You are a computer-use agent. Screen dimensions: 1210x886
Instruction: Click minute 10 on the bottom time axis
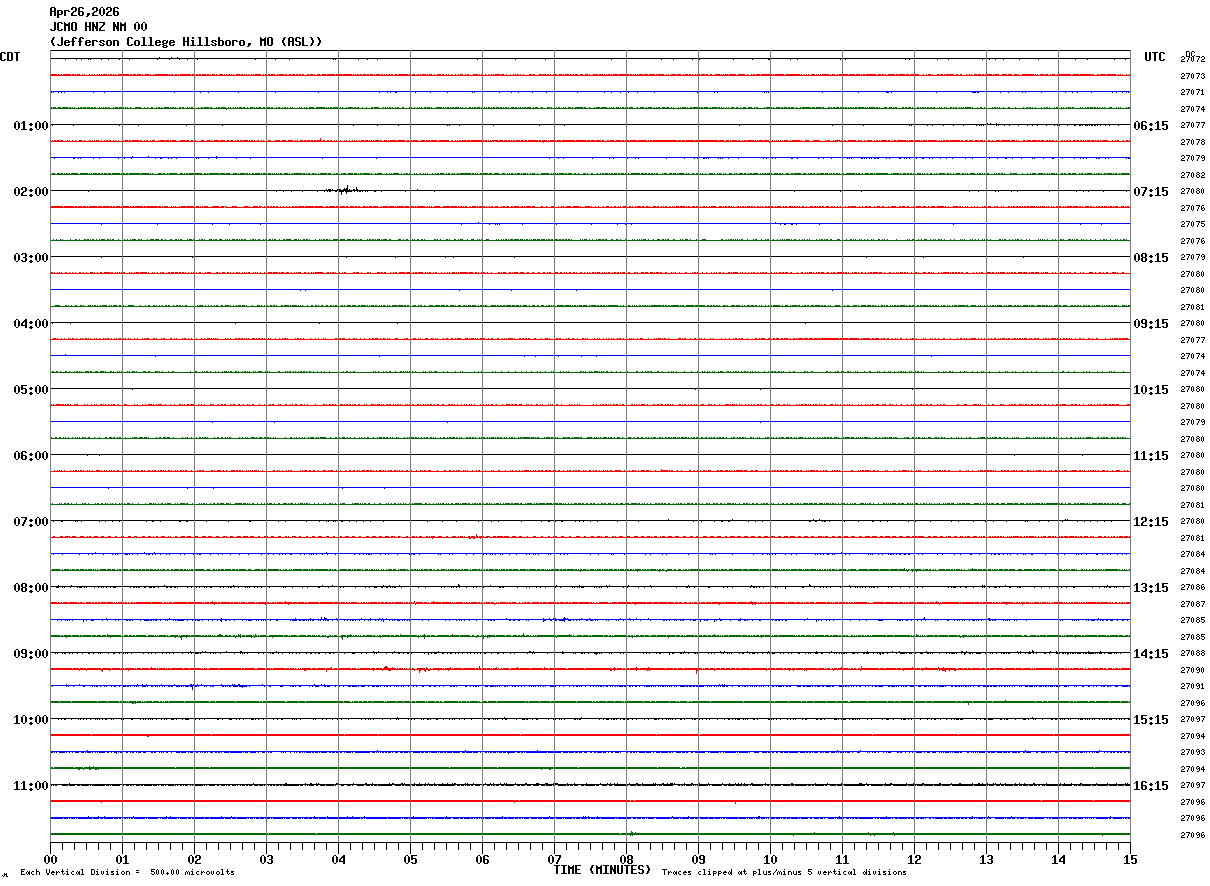(x=771, y=859)
